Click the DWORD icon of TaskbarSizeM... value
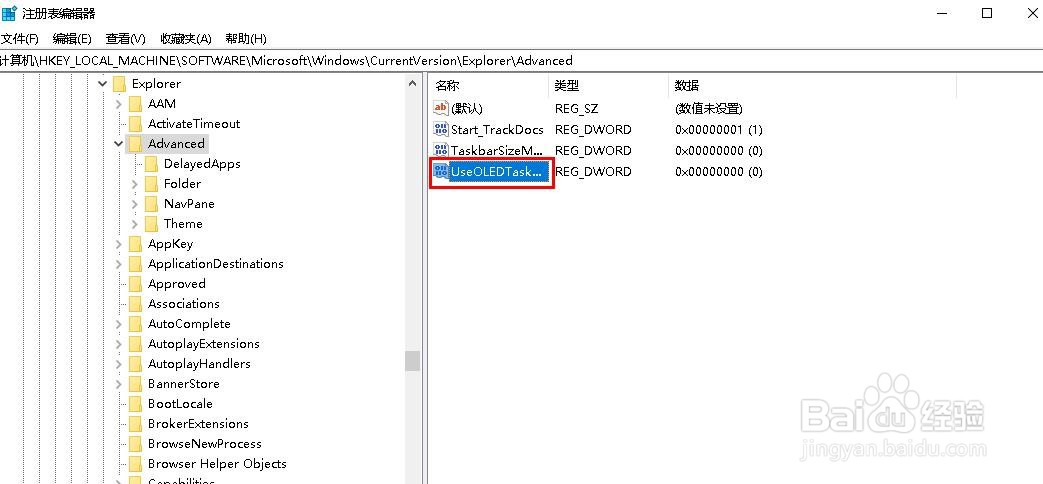Screen dimensions: 1043x484 441,150
